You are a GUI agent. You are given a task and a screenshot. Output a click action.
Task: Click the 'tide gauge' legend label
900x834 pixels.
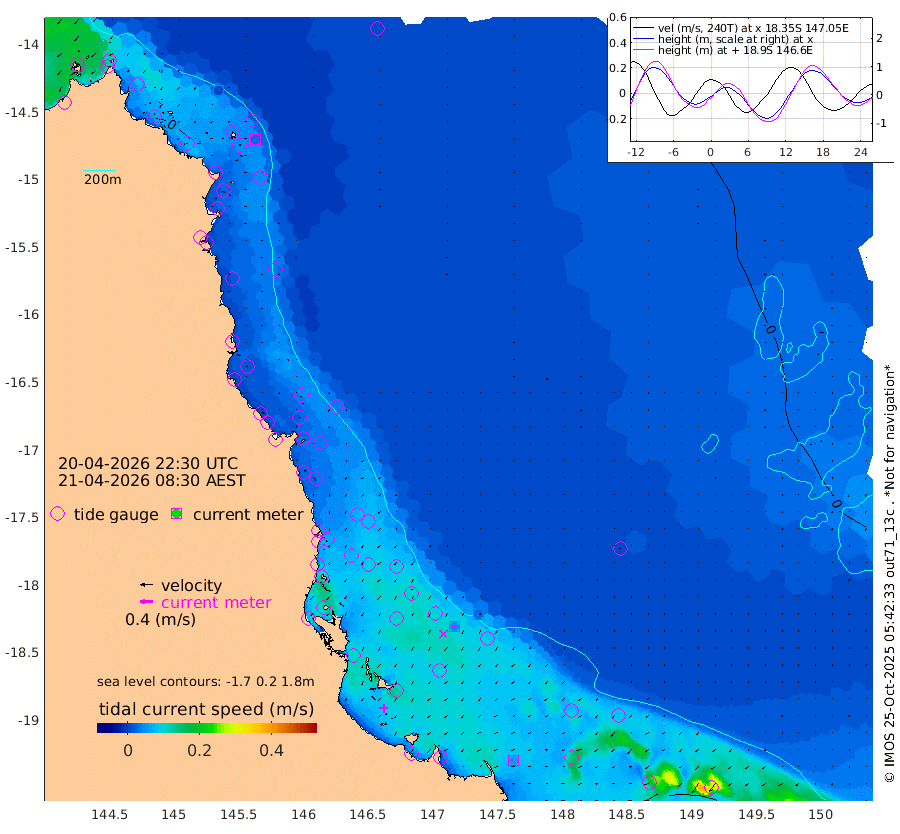(116, 515)
